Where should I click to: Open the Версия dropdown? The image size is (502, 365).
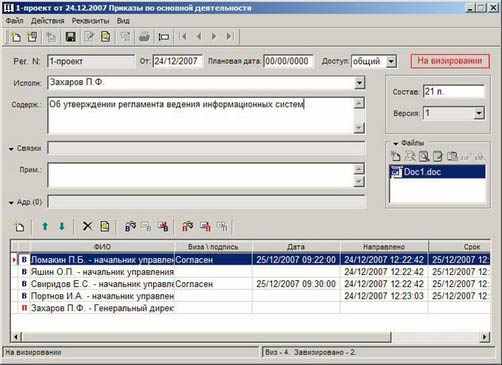[x=479, y=113]
